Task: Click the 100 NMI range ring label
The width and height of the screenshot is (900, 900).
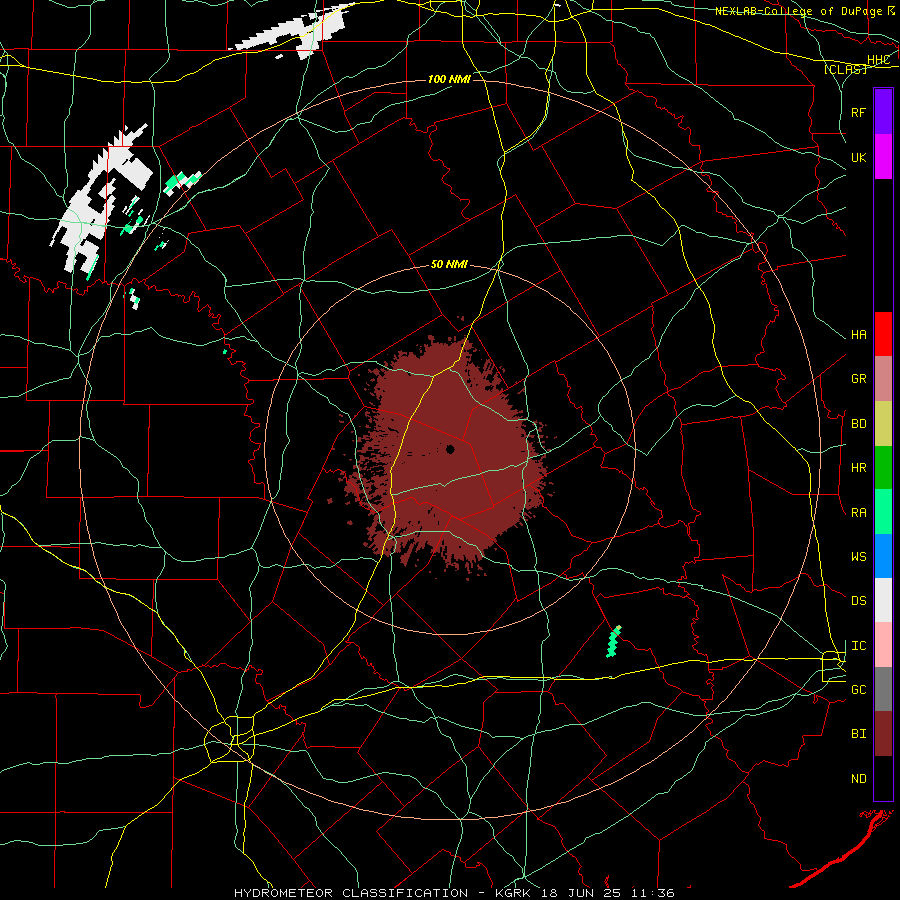Action: click(x=449, y=79)
